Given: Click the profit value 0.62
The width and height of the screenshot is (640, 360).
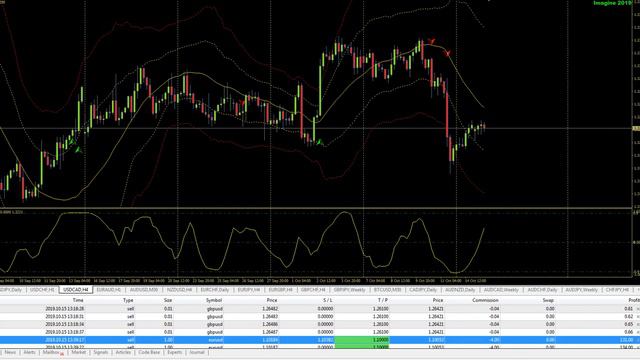Looking at the screenshot, I should tap(629, 316).
